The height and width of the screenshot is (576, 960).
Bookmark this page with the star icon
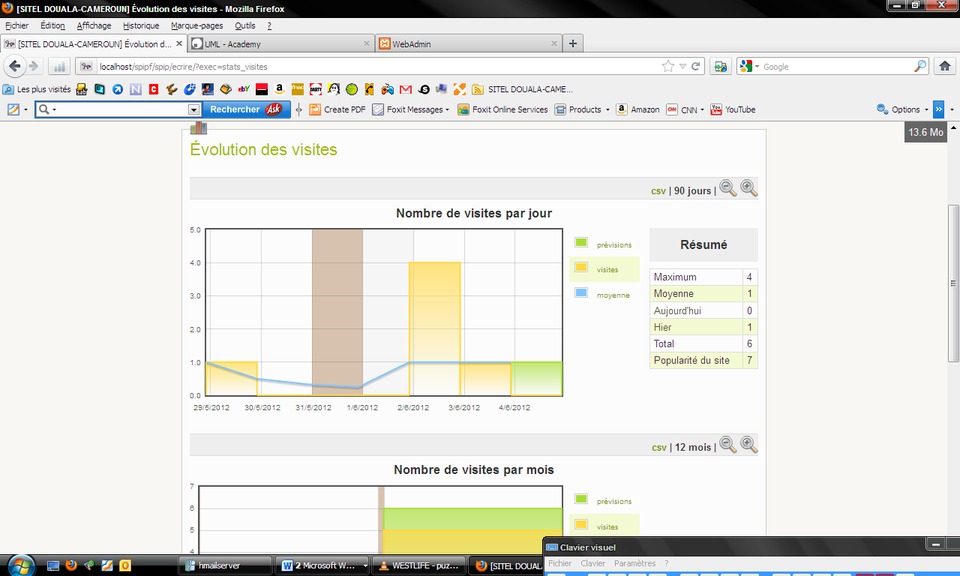pyautogui.click(x=668, y=66)
